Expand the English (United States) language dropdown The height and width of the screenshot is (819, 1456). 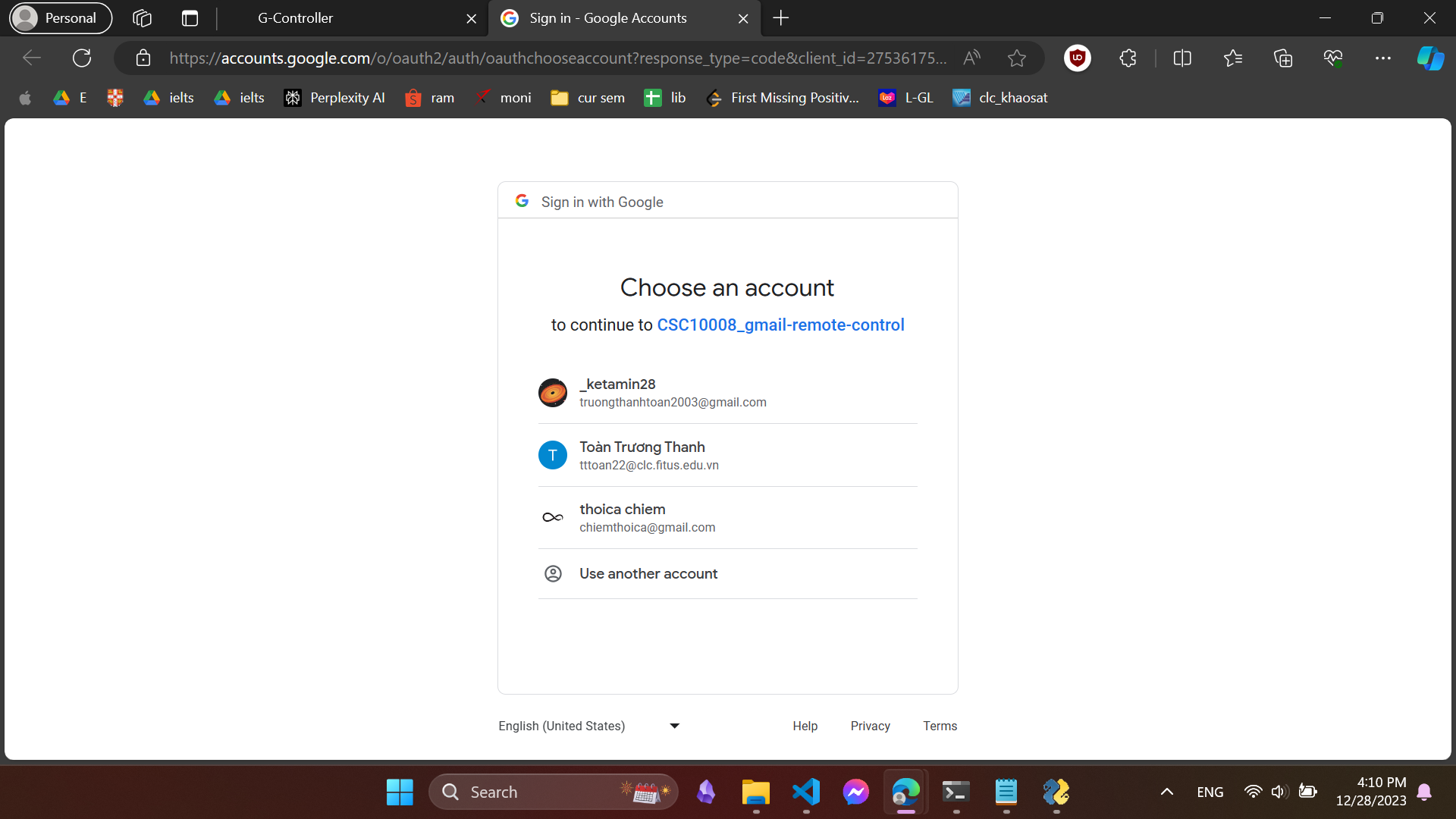point(589,726)
